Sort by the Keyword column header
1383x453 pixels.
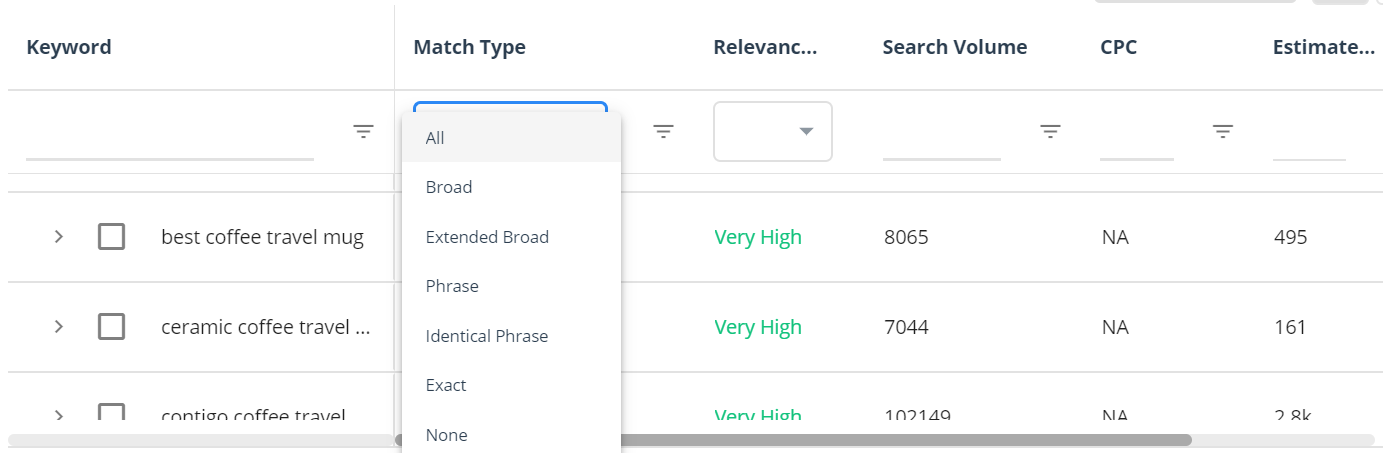point(69,47)
